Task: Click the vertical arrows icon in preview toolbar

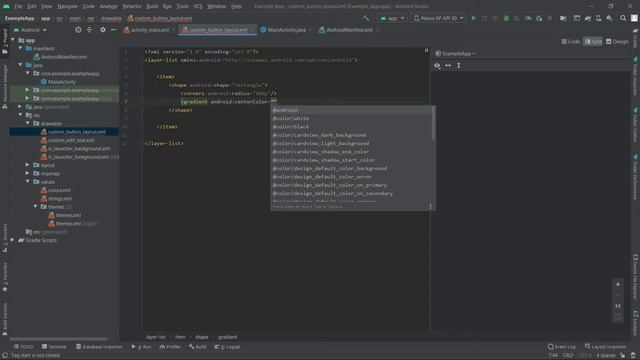Action: click(459, 66)
